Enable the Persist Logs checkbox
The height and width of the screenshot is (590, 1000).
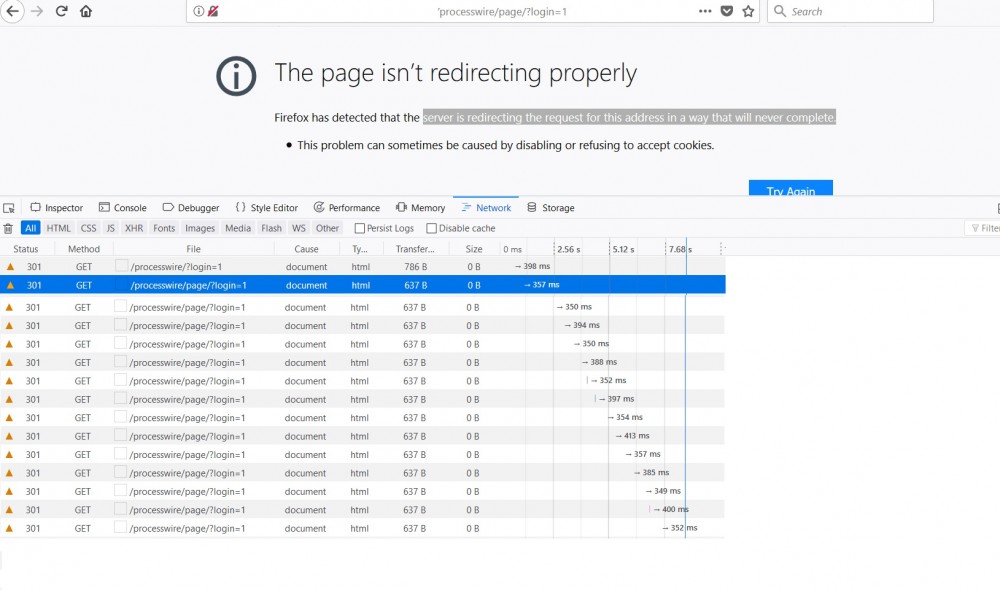[360, 228]
